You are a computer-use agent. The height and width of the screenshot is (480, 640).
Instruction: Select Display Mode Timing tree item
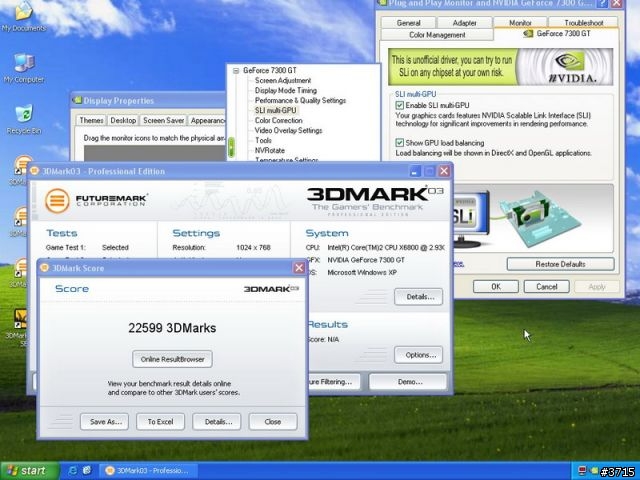click(x=286, y=90)
